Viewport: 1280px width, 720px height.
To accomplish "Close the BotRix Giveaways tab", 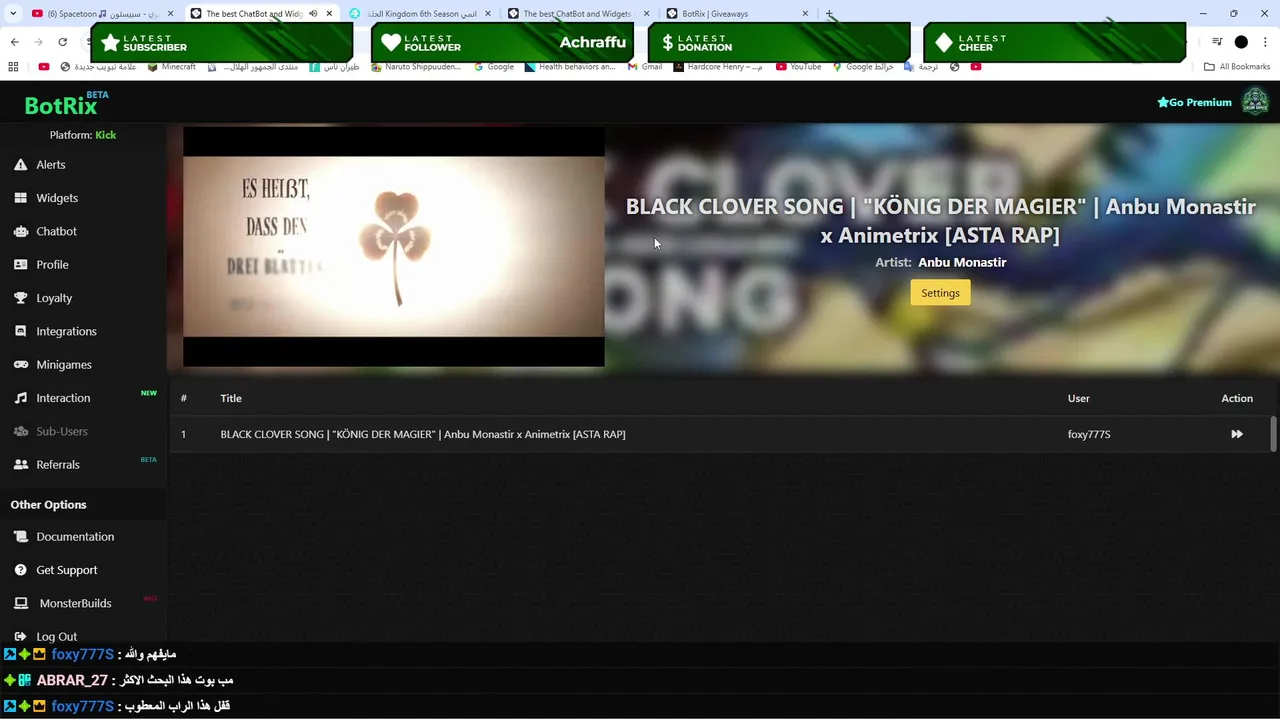I will click(x=805, y=14).
